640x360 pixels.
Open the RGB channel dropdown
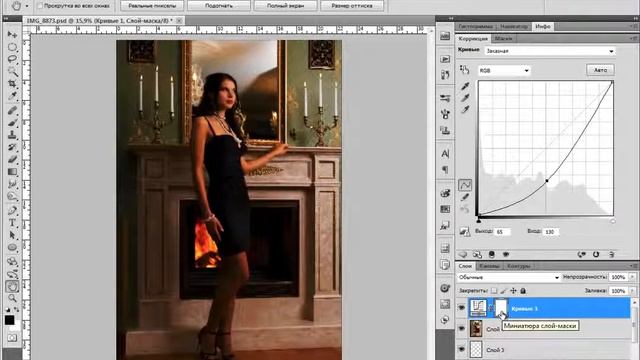[x=504, y=71]
